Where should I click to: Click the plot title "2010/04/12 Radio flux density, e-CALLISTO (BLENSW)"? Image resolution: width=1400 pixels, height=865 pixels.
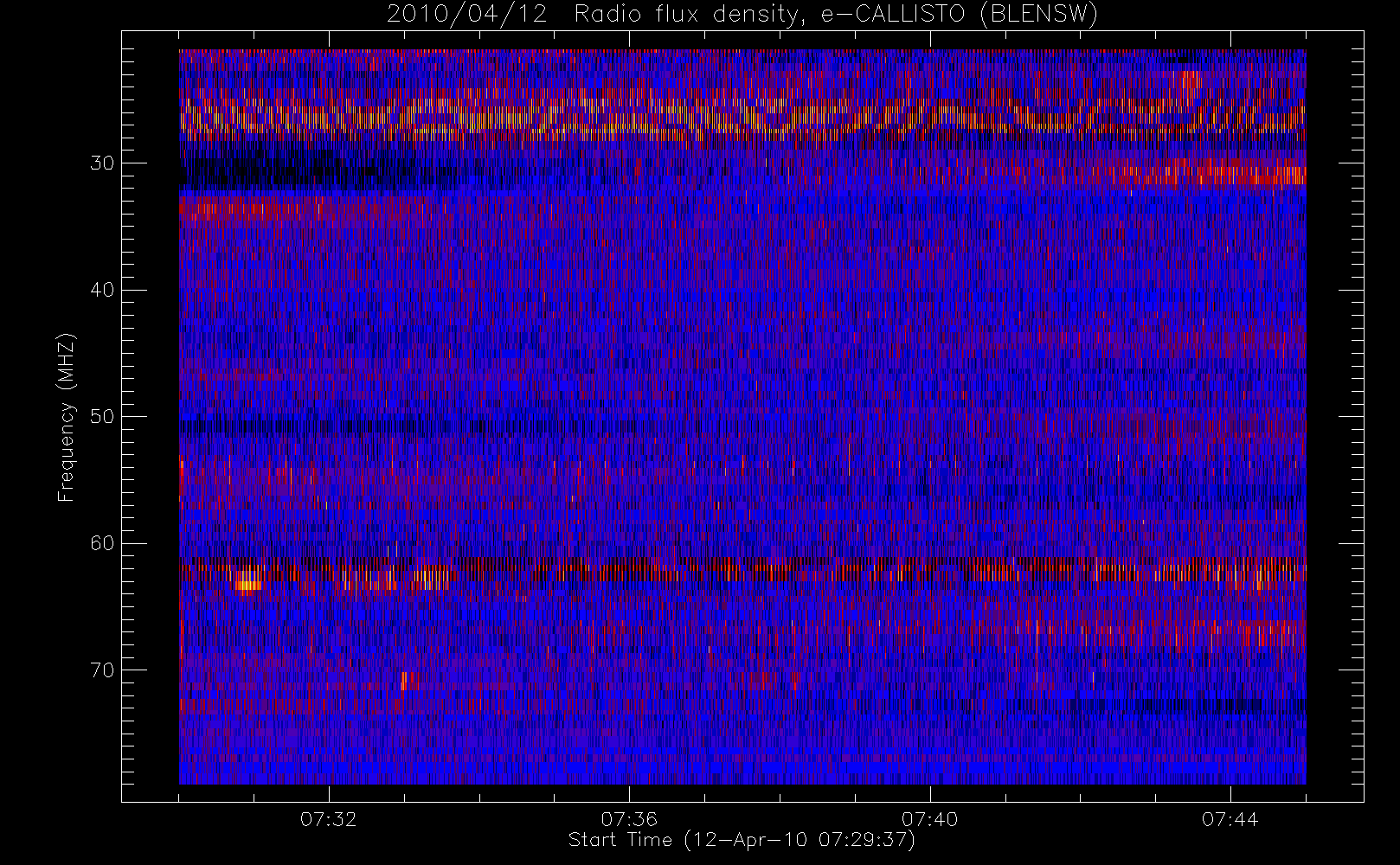point(742,15)
